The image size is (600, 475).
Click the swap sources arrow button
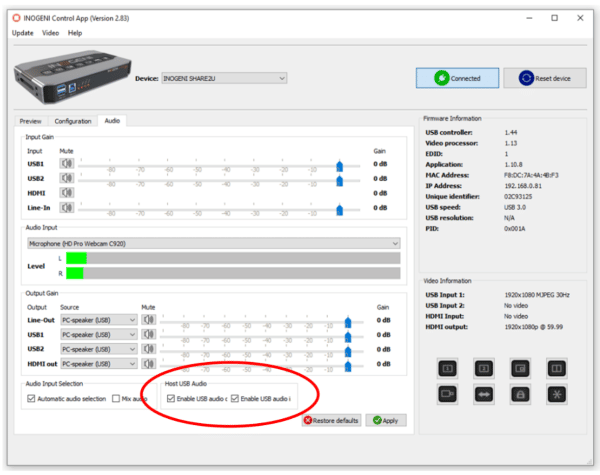click(x=483, y=396)
